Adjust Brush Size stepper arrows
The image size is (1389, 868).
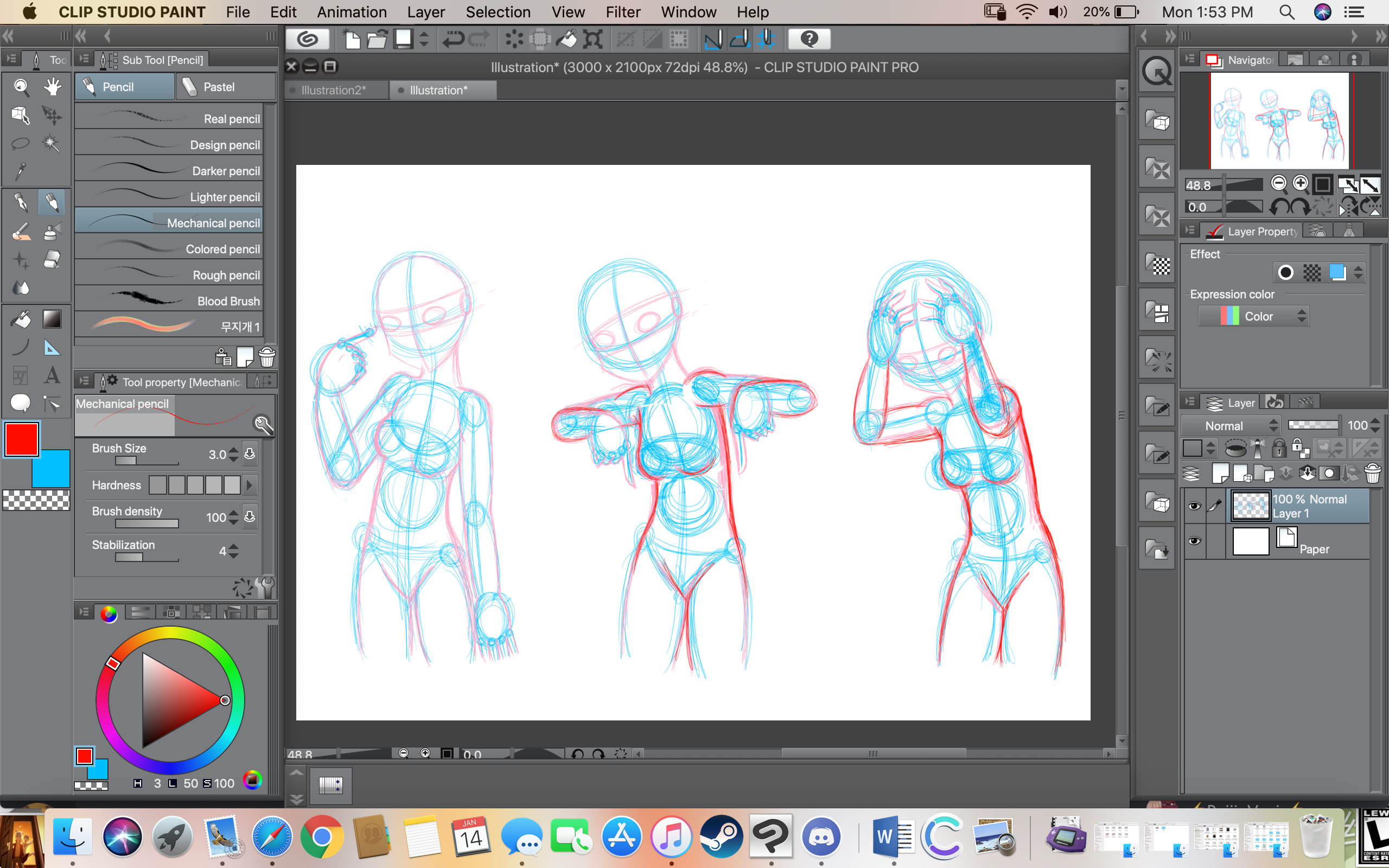(x=233, y=454)
